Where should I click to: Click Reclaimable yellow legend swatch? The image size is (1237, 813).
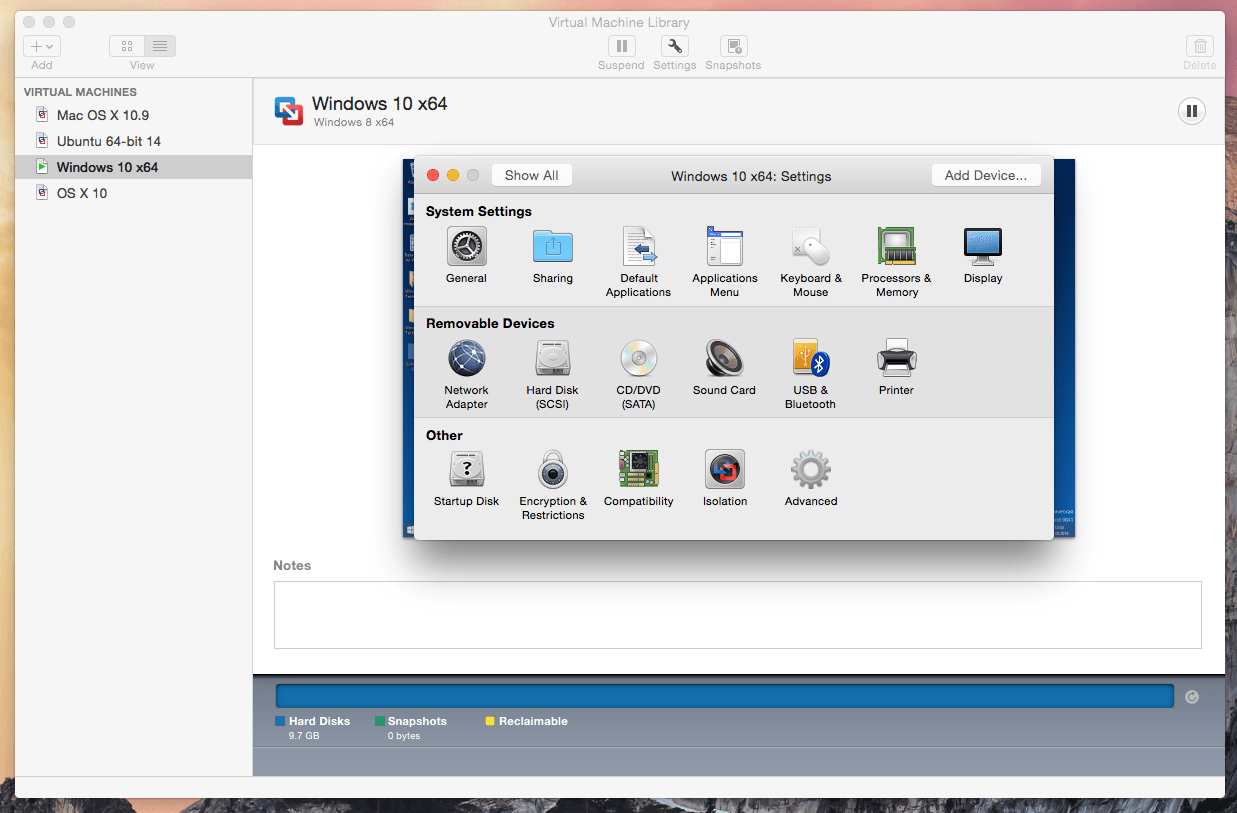point(490,721)
